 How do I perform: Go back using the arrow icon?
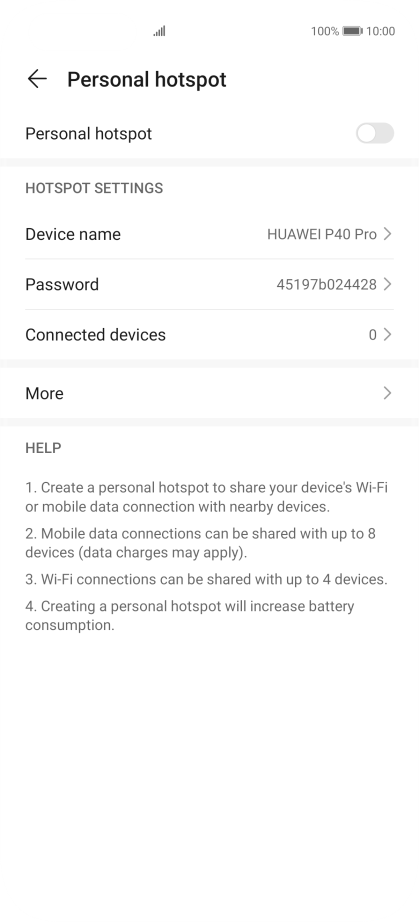click(37, 79)
